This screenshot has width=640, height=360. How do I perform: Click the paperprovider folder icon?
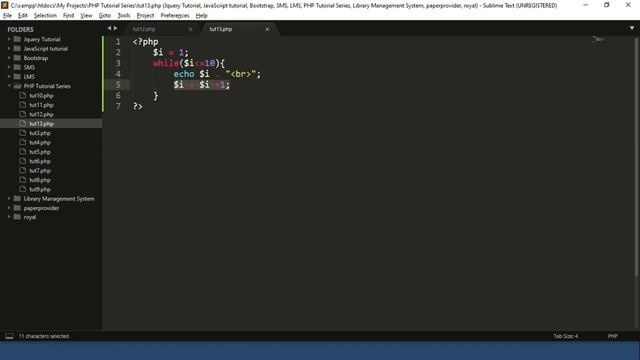click(x=17, y=208)
